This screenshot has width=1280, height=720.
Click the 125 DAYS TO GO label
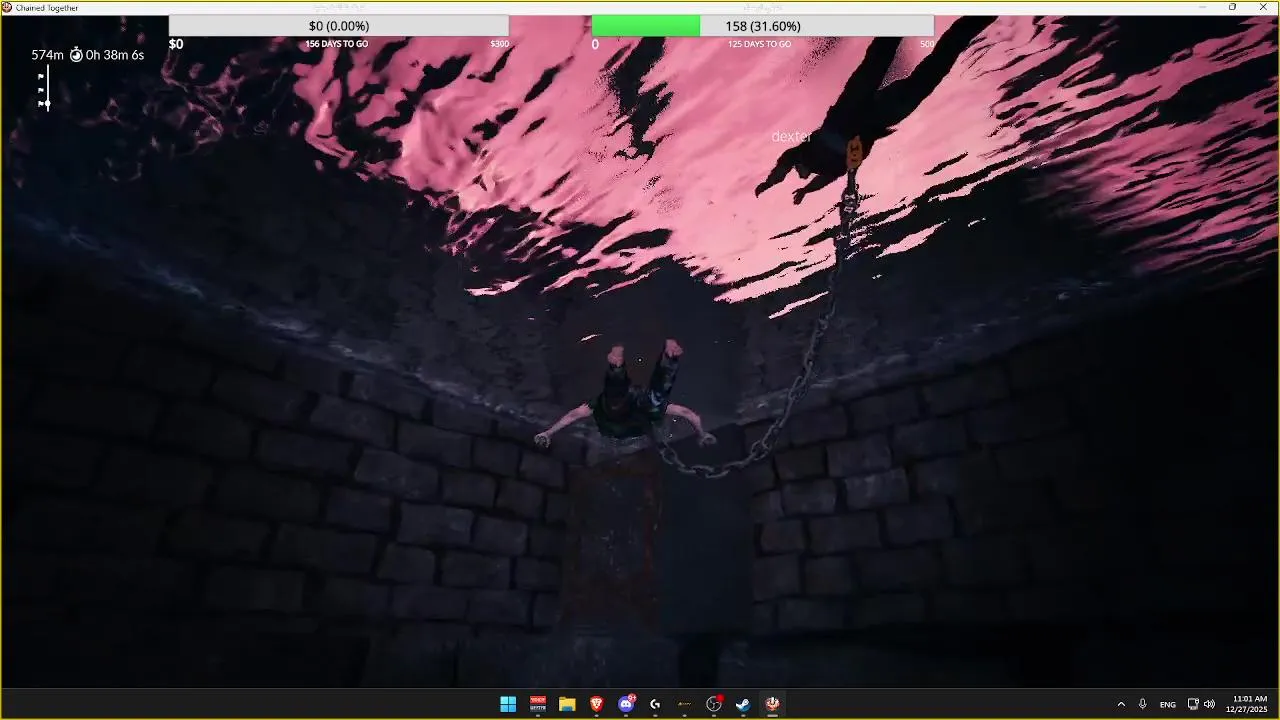click(759, 44)
